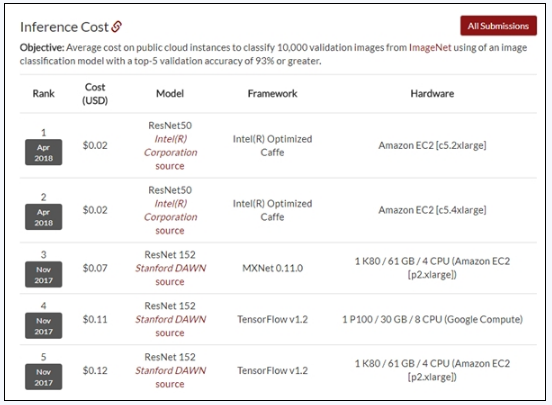The image size is (552, 405).
Task: Click the Nov 2017 badge for rank 5
Action: pos(44,377)
